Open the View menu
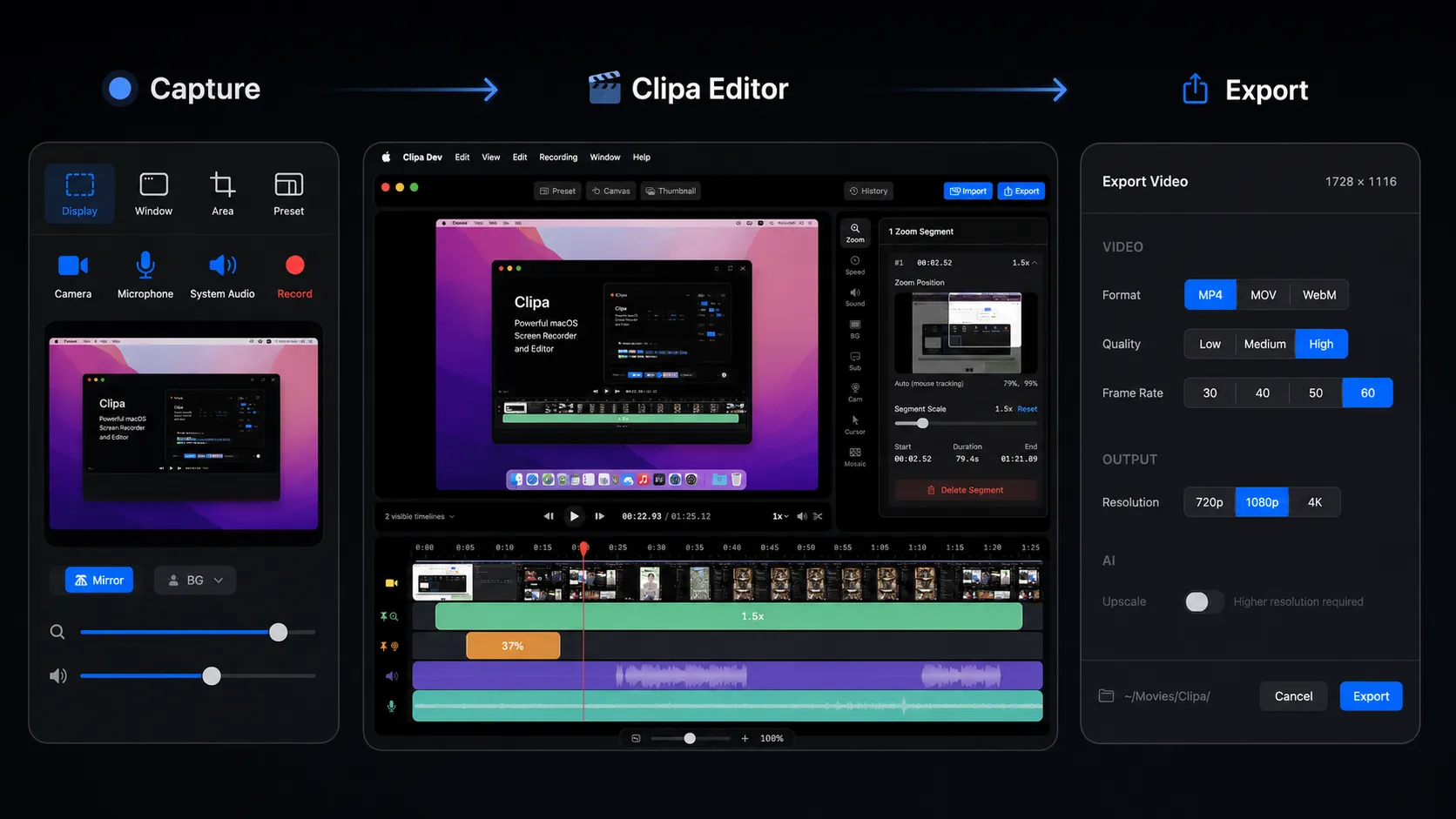Image resolution: width=1456 pixels, height=819 pixels. click(491, 158)
